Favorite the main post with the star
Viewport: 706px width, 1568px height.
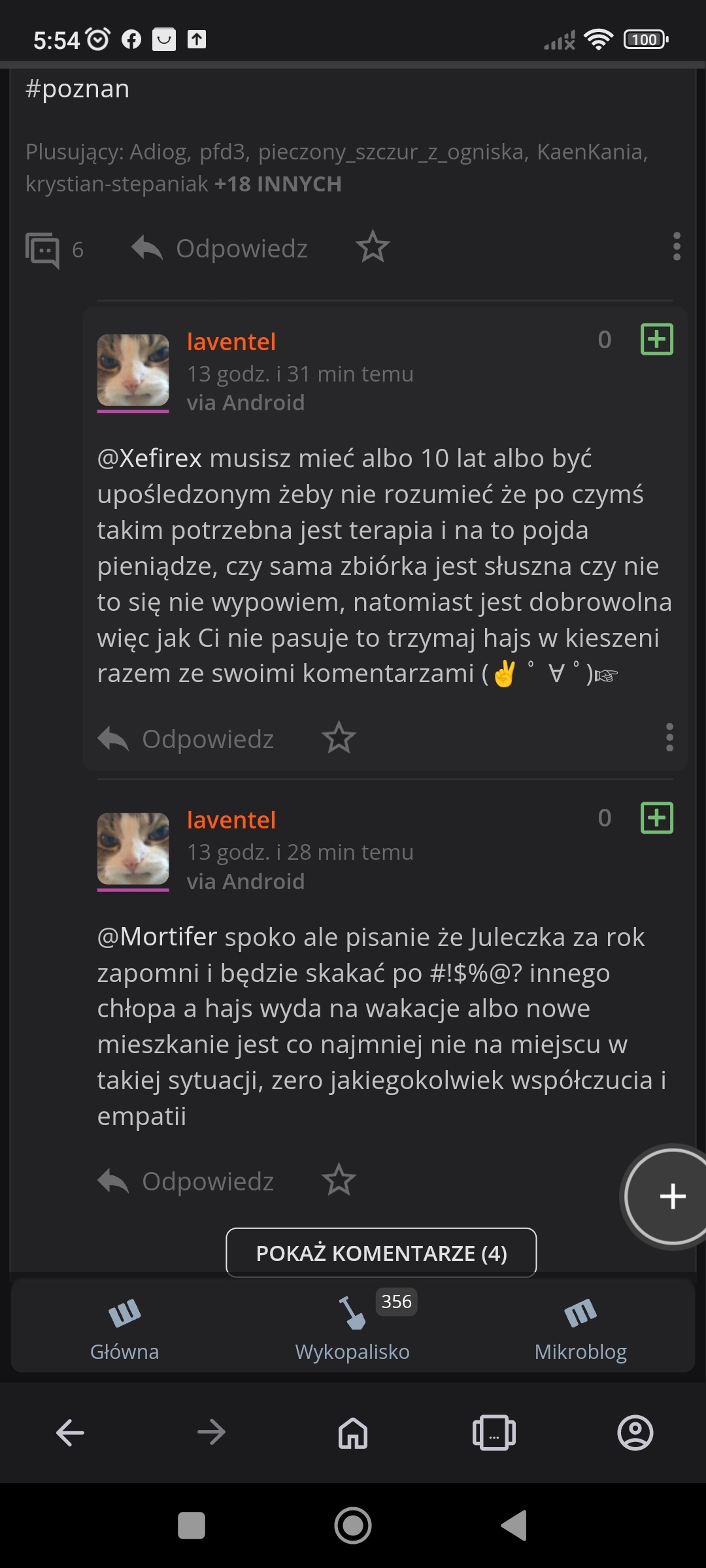373,247
